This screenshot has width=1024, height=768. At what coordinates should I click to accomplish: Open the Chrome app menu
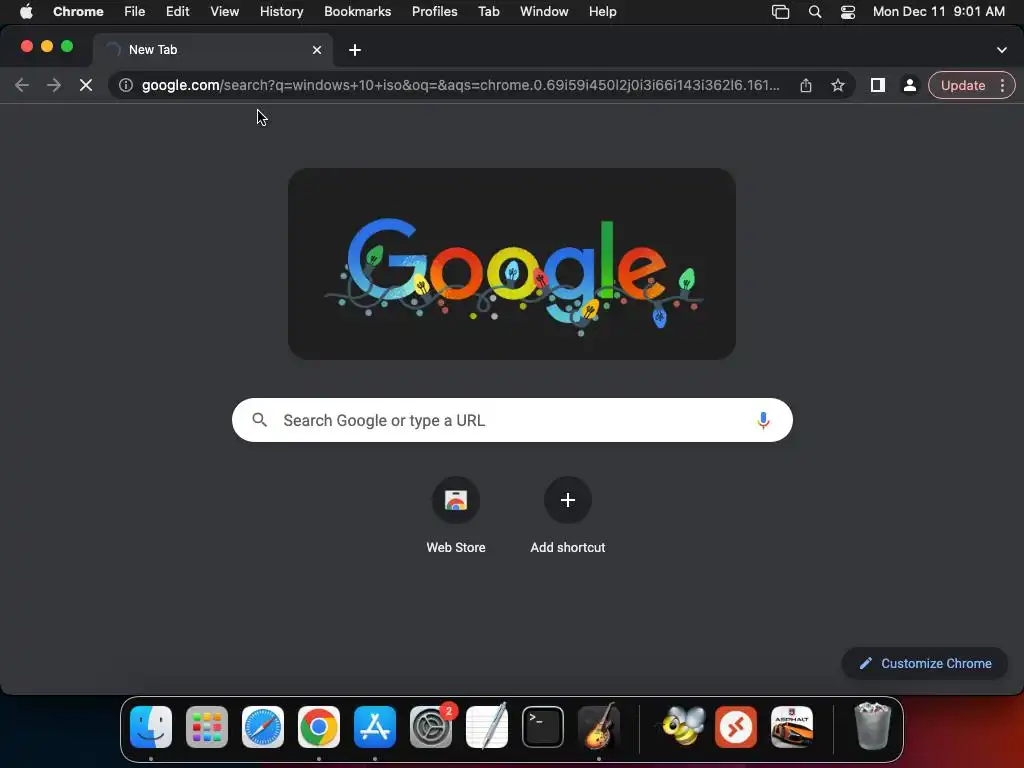point(78,12)
